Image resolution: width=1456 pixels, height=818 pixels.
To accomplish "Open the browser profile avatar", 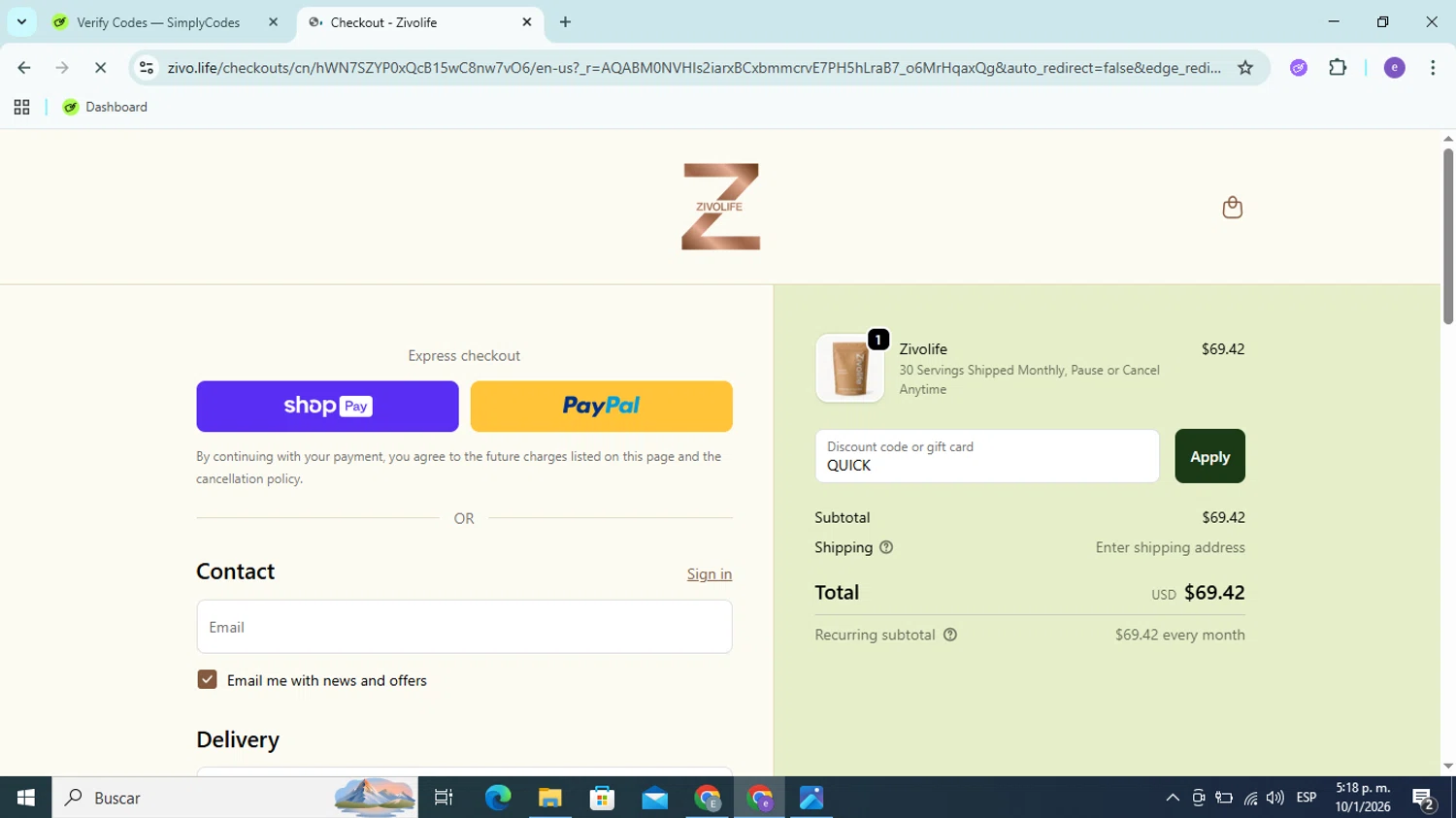I will coord(1394,68).
